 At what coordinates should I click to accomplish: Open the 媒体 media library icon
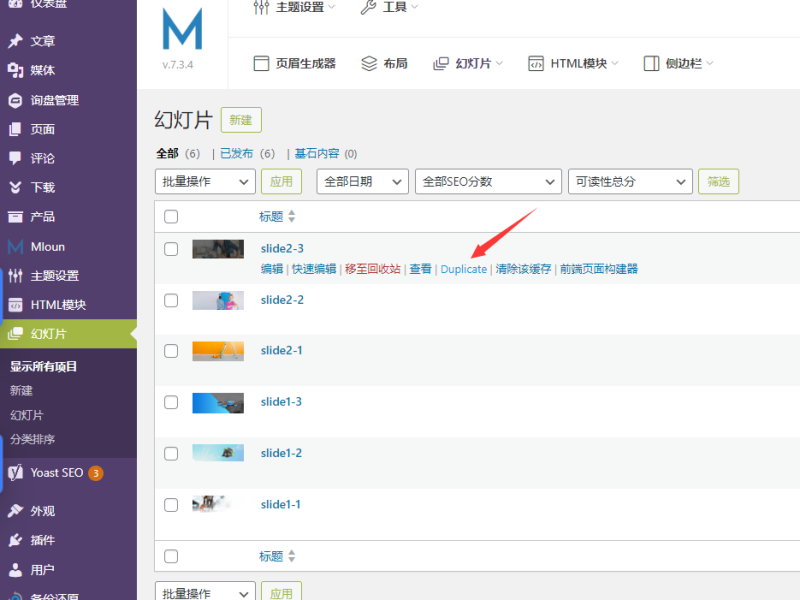15,70
